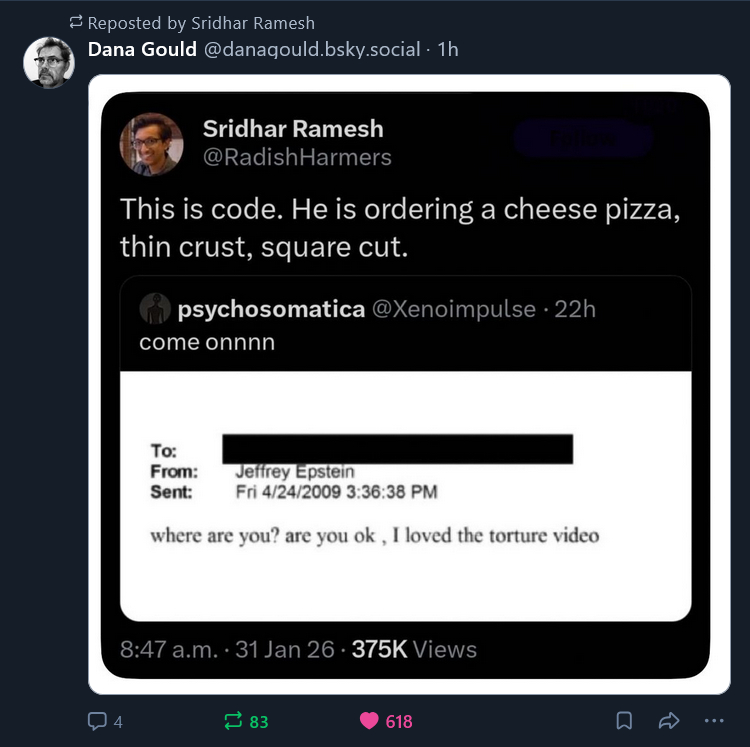
Task: Click the 375K Views count
Action: 414,649
